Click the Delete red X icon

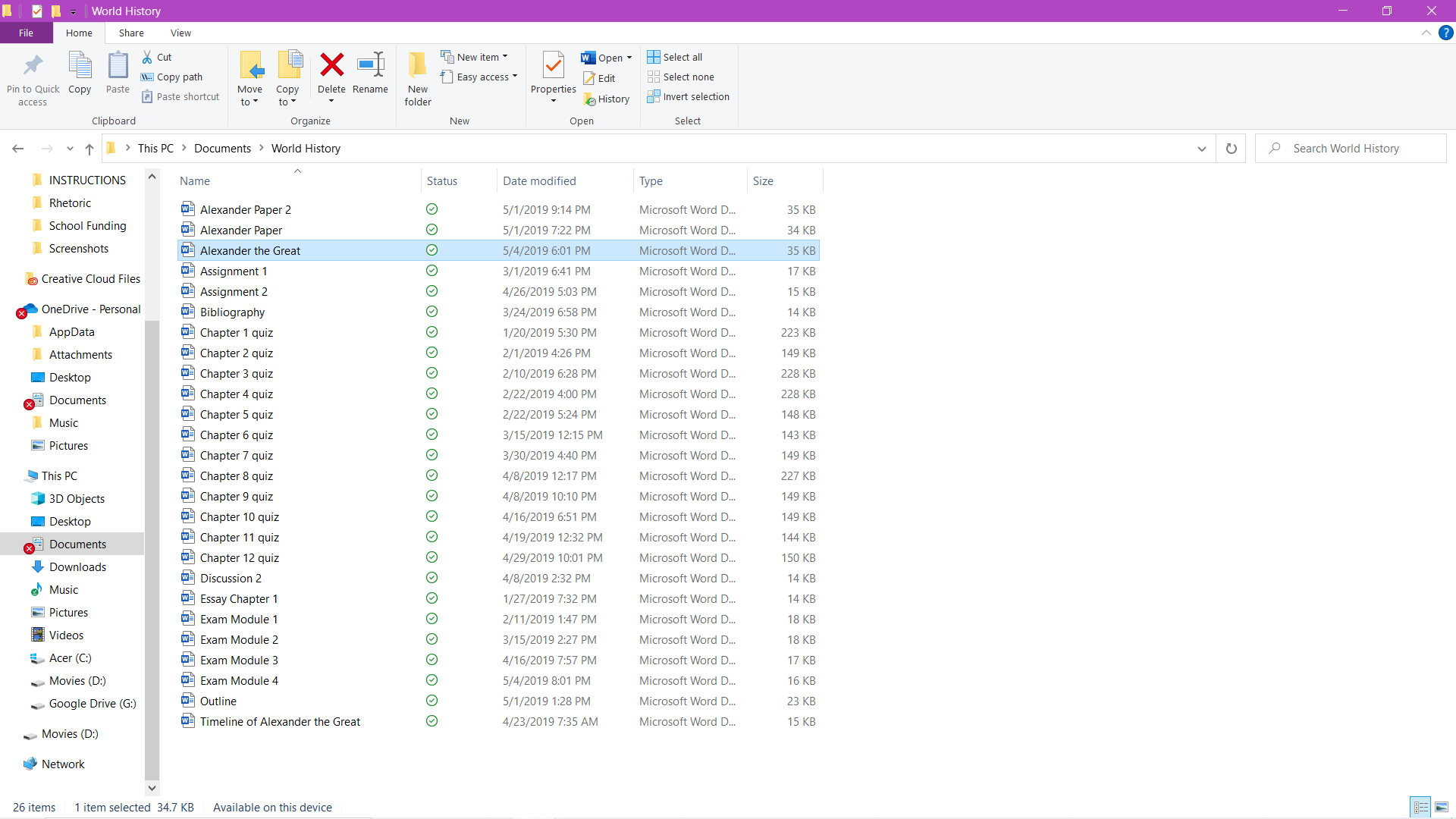point(331,66)
